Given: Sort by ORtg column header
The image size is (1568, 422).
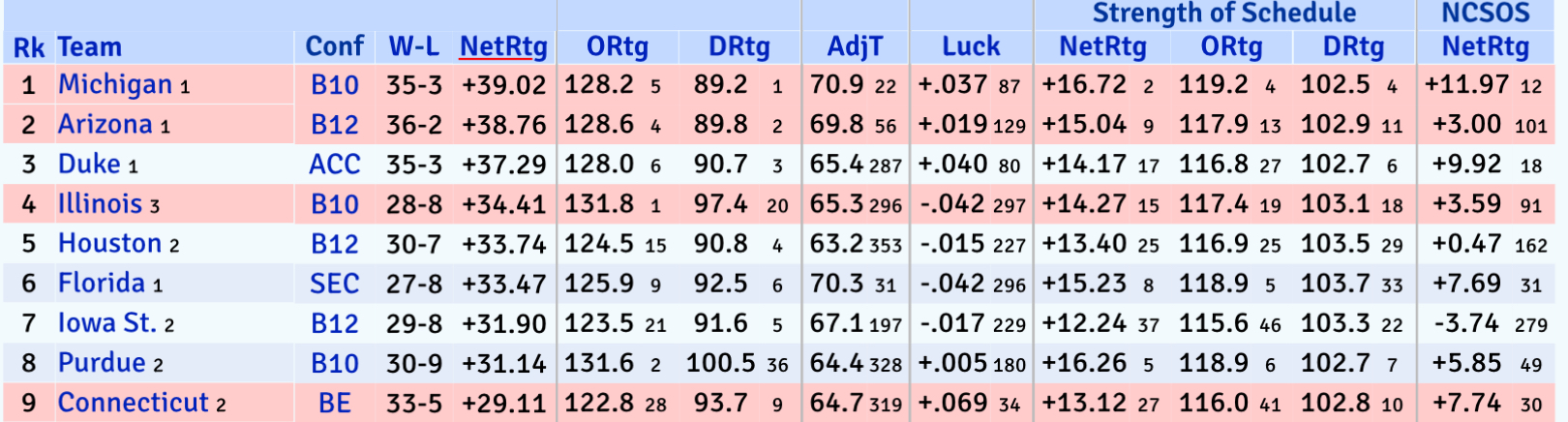Looking at the screenshot, I should coord(618,46).
